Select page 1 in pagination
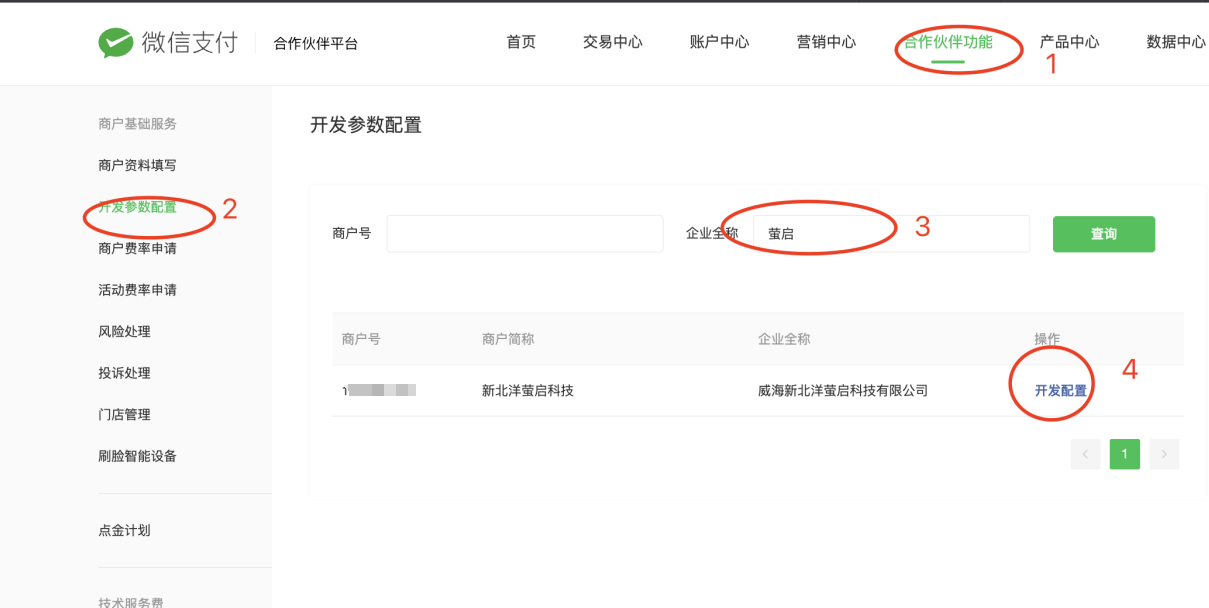 1124,454
